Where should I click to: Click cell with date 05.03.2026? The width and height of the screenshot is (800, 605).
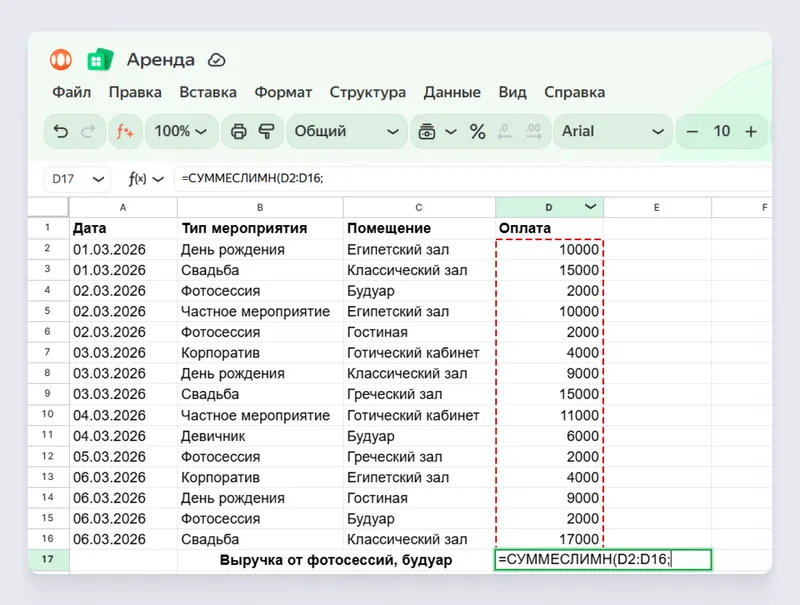tap(123, 457)
